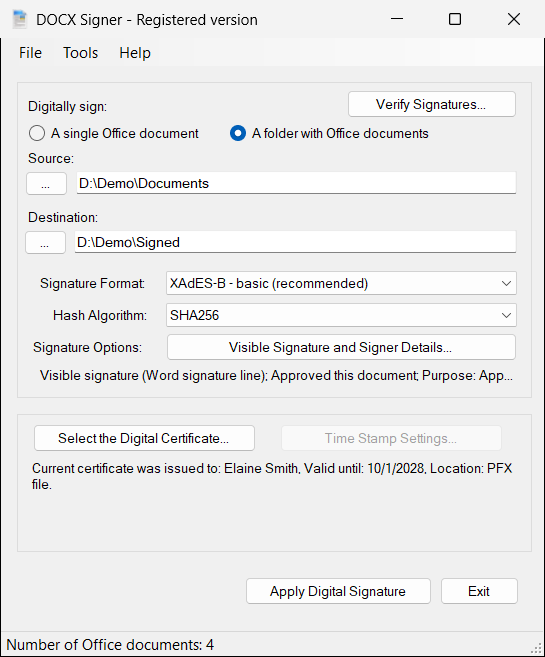Open the Help menu
Viewport: 545px width, 657px height.
(x=135, y=53)
